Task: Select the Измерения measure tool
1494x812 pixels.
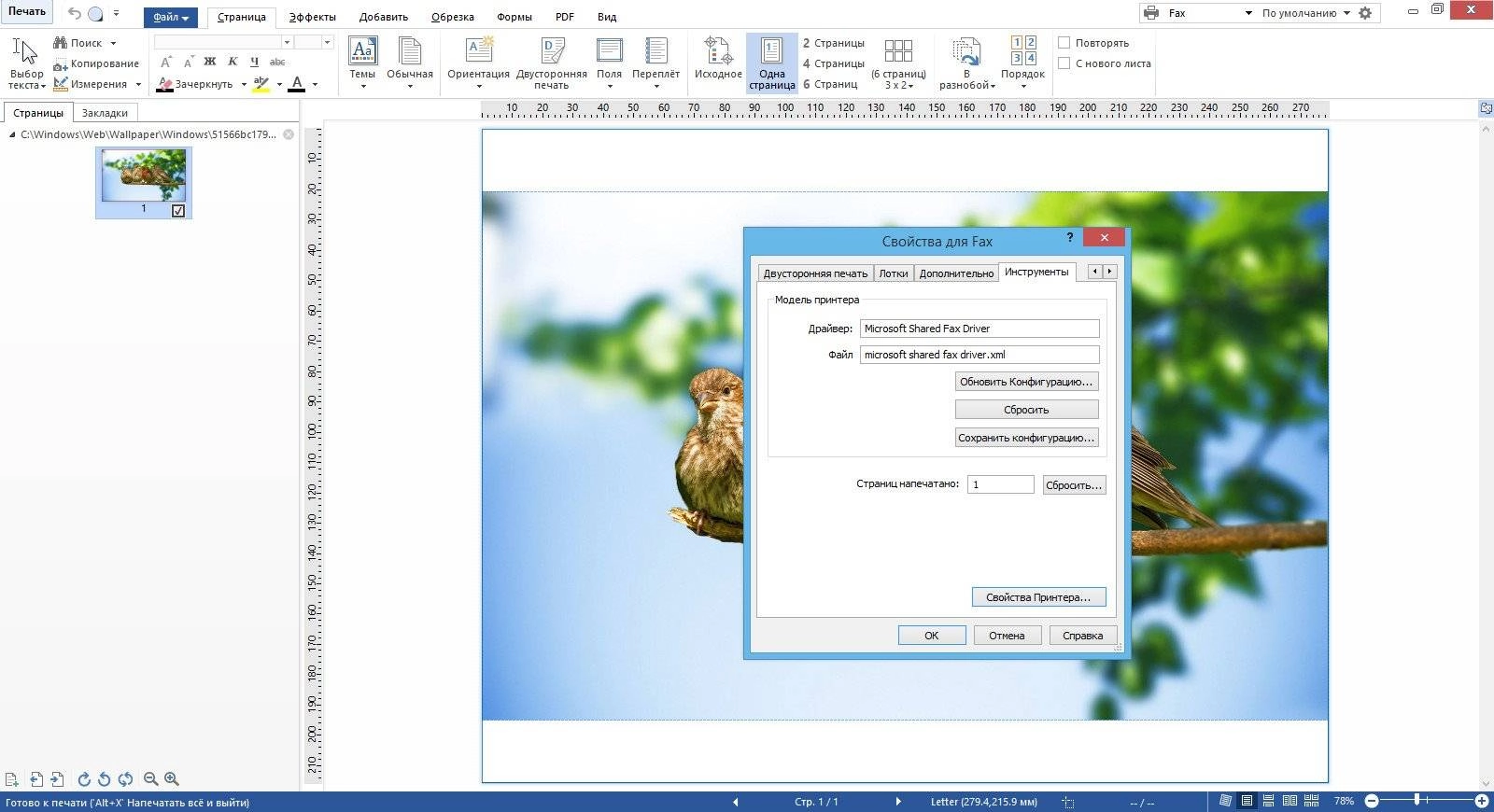Action: [x=96, y=84]
